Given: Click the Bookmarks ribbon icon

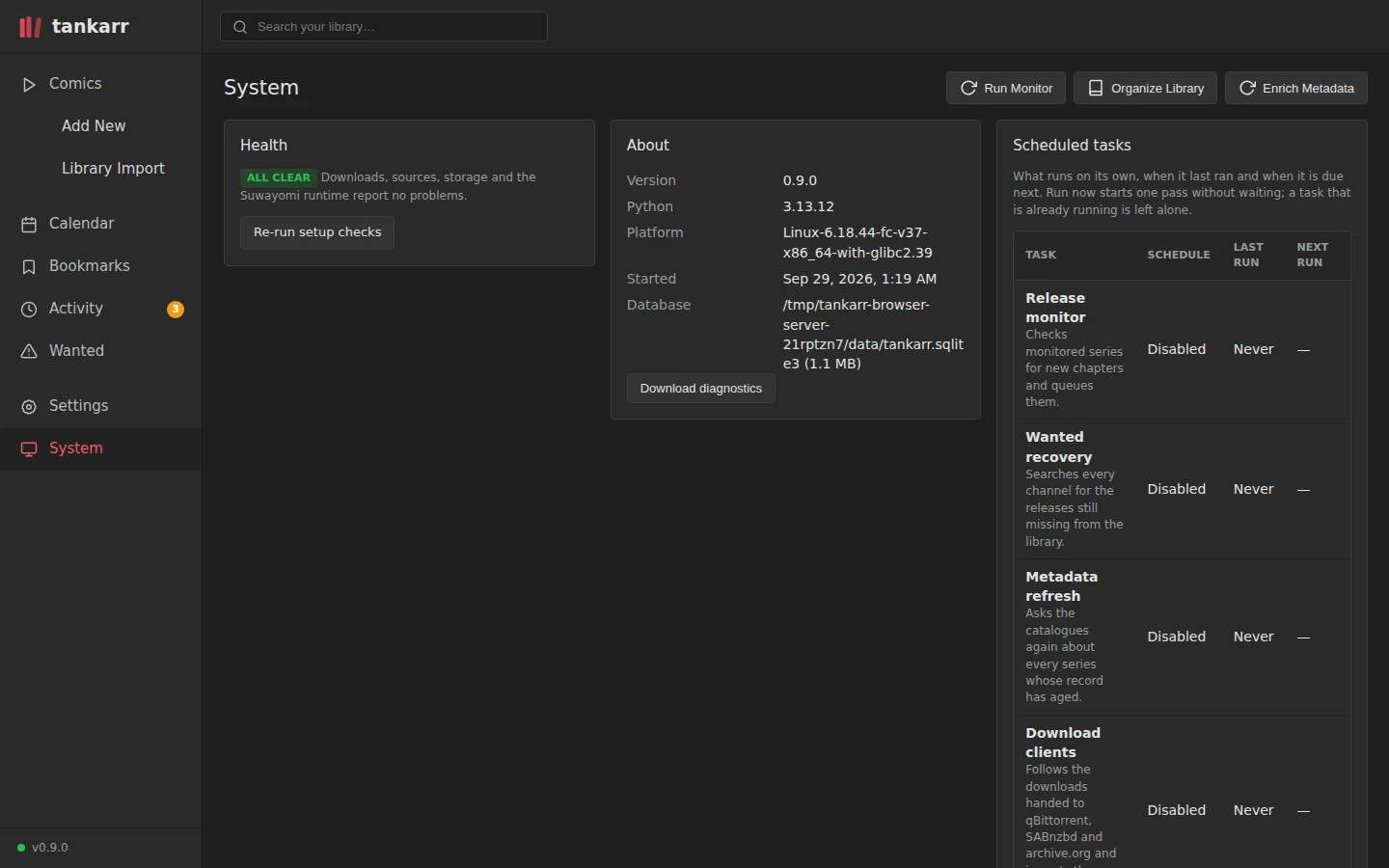Looking at the screenshot, I should tap(29, 267).
